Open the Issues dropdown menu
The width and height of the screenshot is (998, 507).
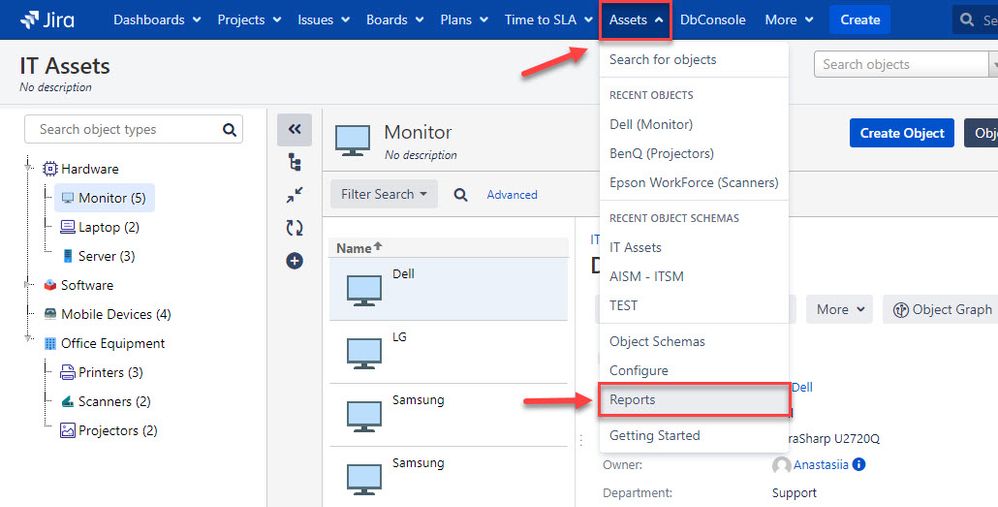pyautogui.click(x=324, y=20)
